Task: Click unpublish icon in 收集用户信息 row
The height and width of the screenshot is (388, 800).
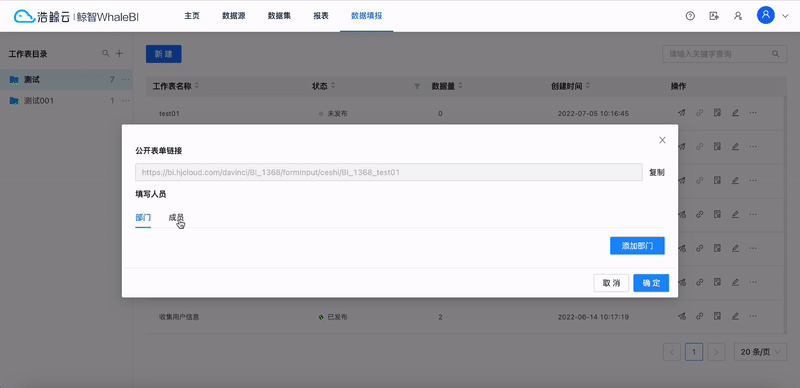Action: (681, 317)
